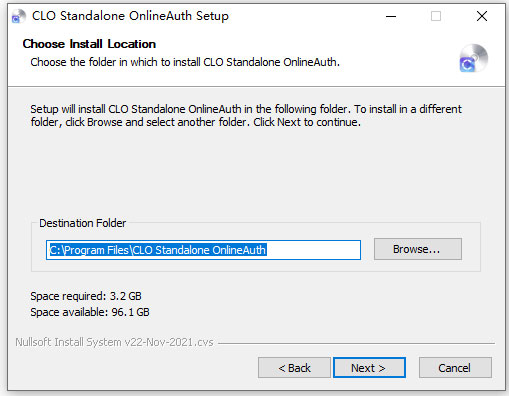
Task: Click the Destination Folder group label
Action: (x=83, y=223)
